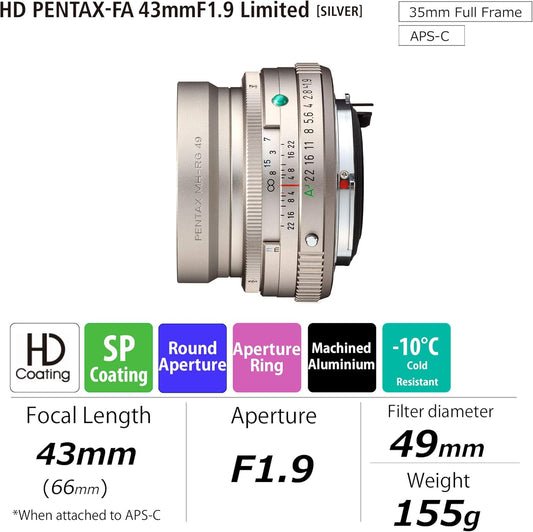533x532 pixels.
Task: Click the HD Coating badge icon
Action: pos(45,358)
